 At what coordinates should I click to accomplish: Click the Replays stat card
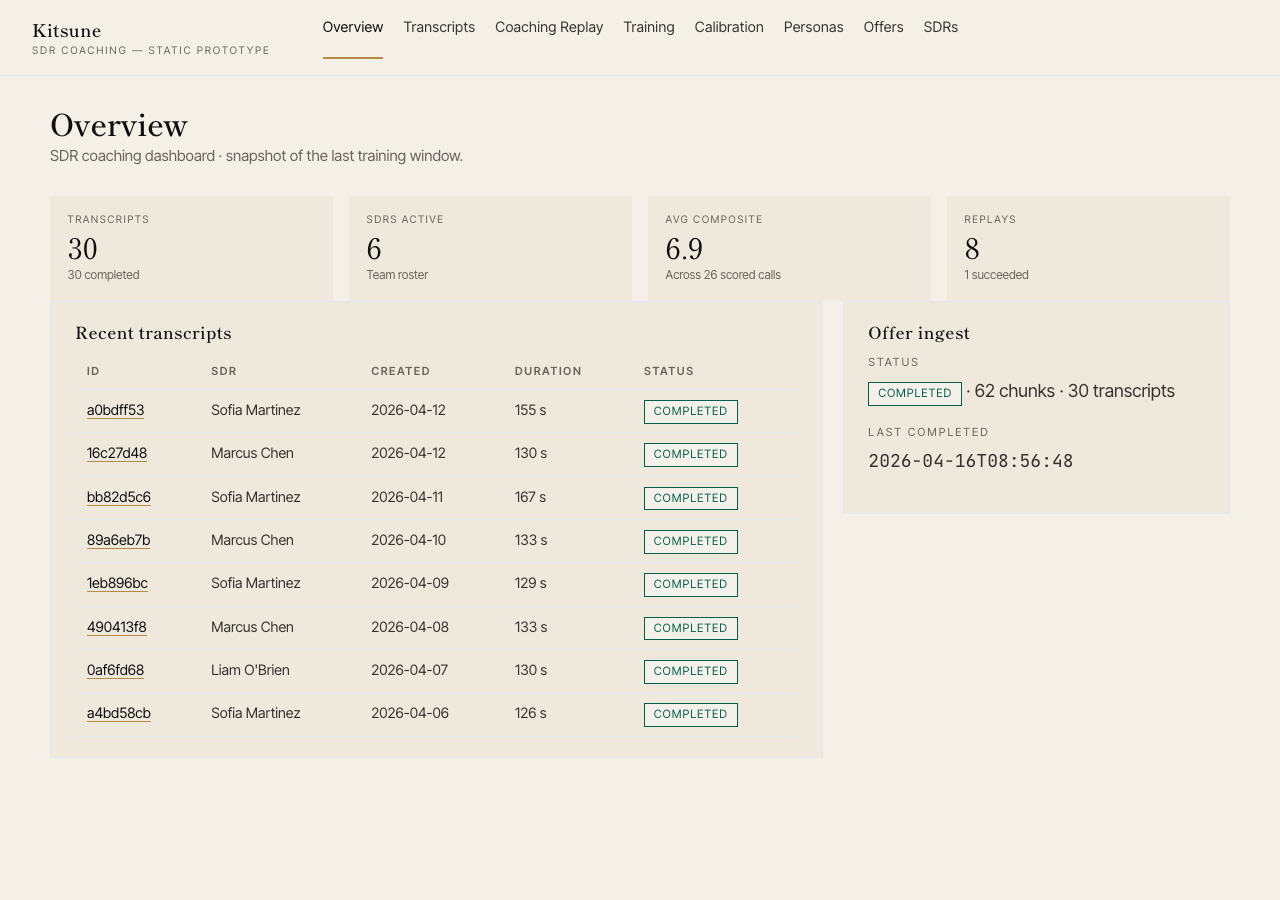(x=1088, y=248)
